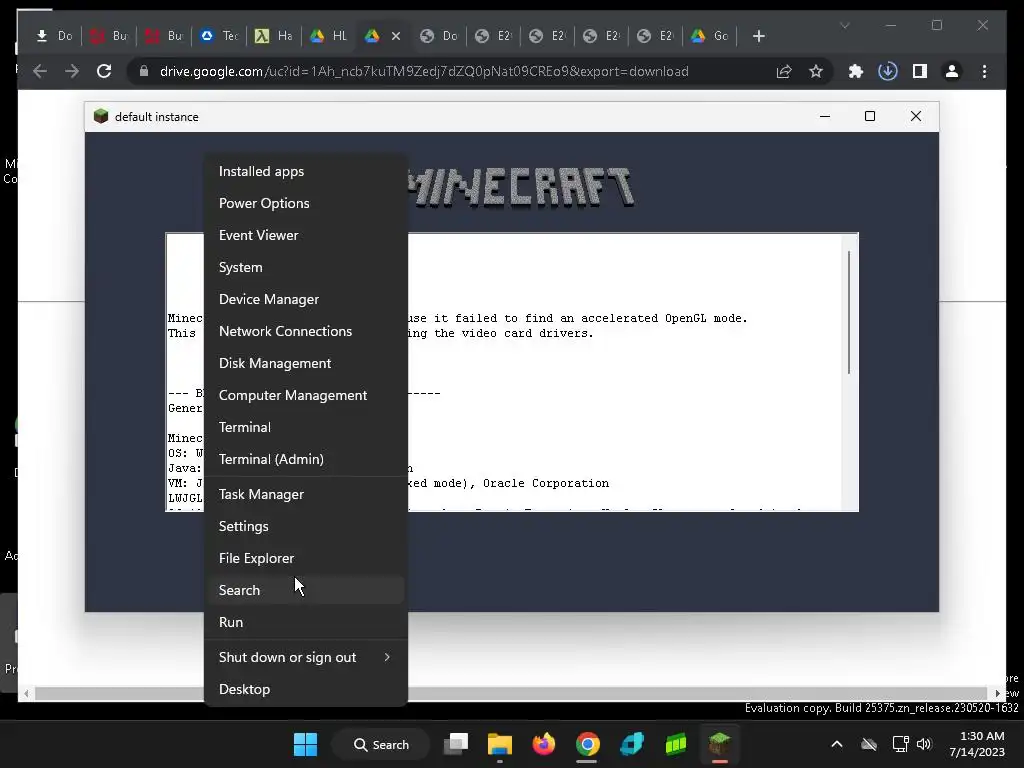Click the page's horizontal scrollbar right arrow
The image size is (1024, 768).
(997, 694)
